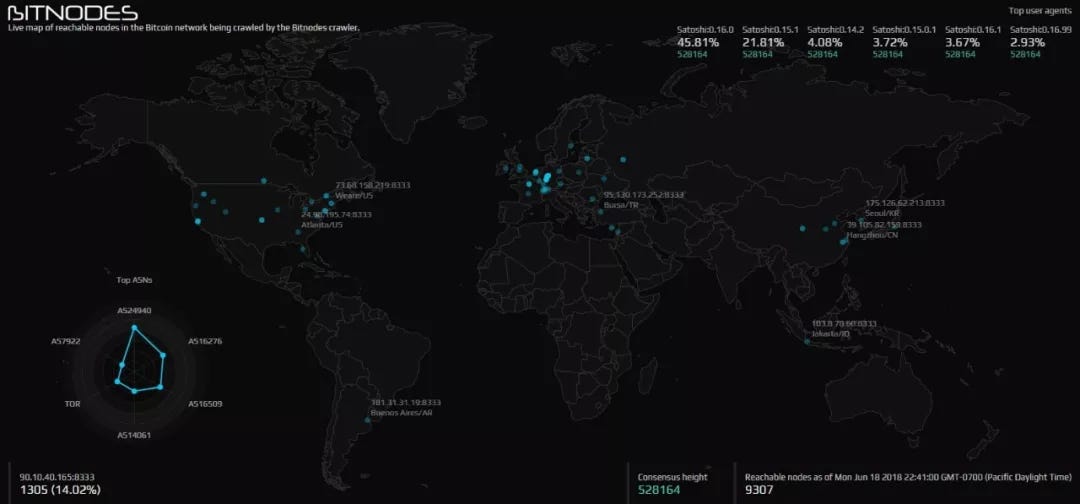1080x504 pixels.
Task: Click the AS16276 radar chart label
Action: (205, 341)
